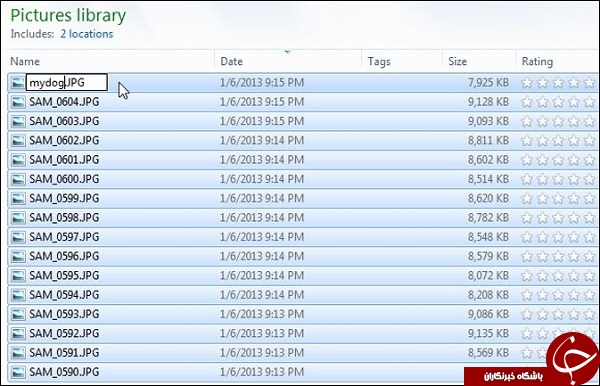Select the SAM_0602.JPG file name
The image size is (600, 386).
(x=64, y=140)
